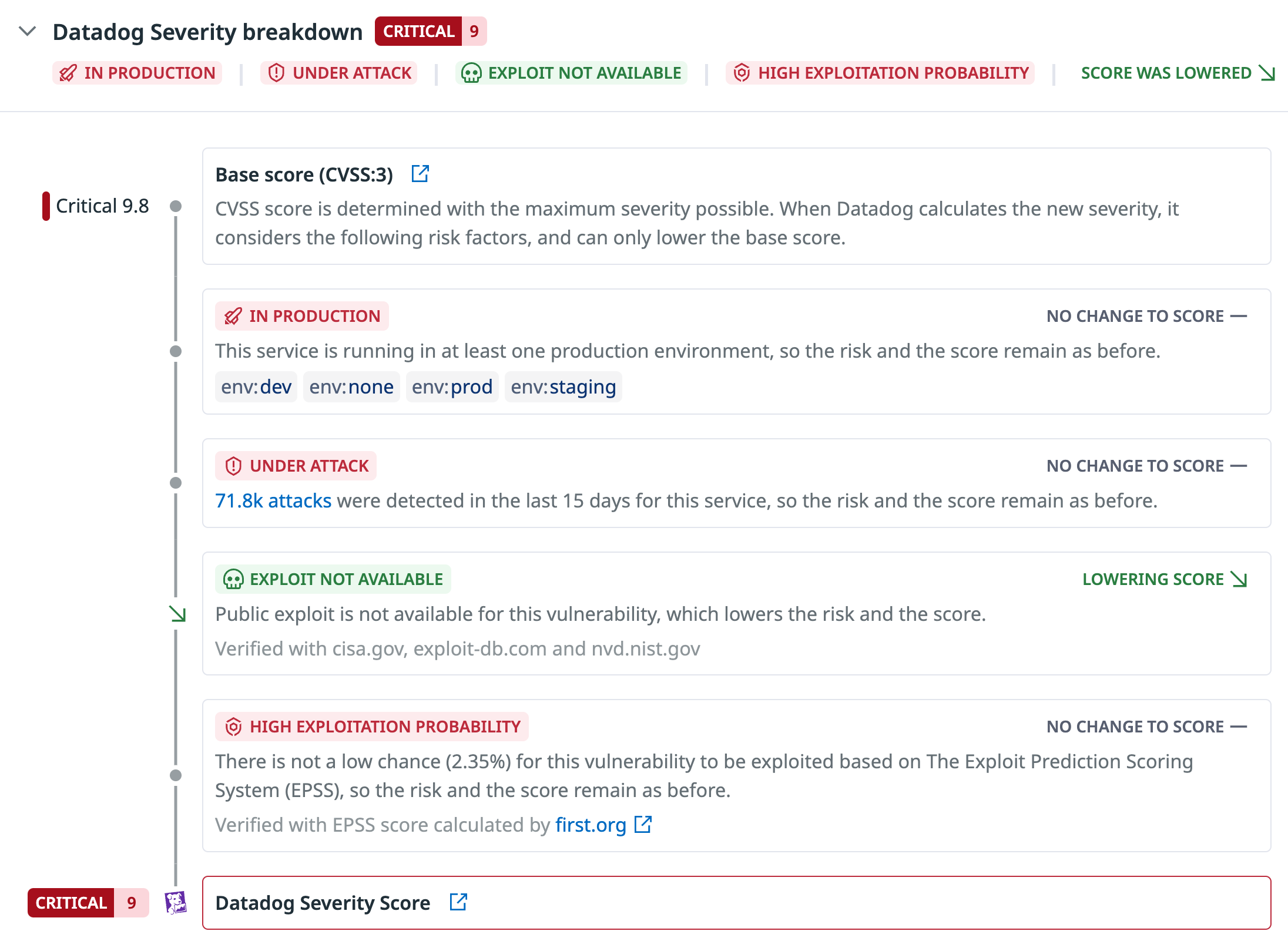Click the env:prod tag
The height and width of the screenshot is (948, 1288).
452,387
